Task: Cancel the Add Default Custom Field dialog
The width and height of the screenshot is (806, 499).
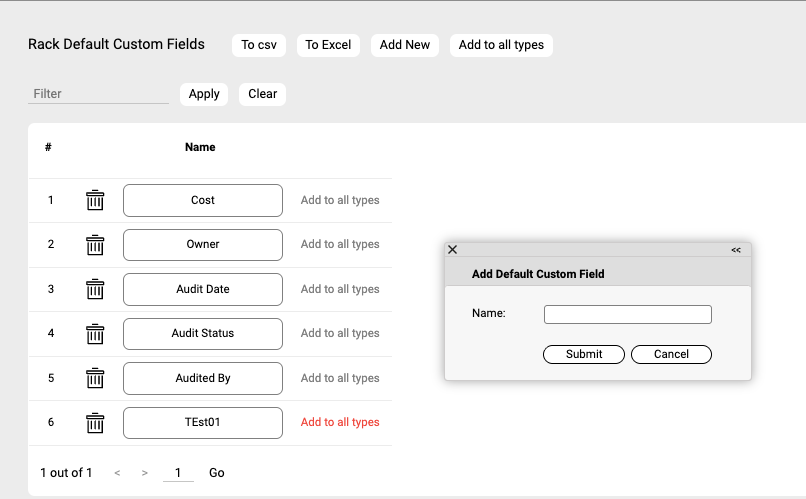Action: point(671,354)
